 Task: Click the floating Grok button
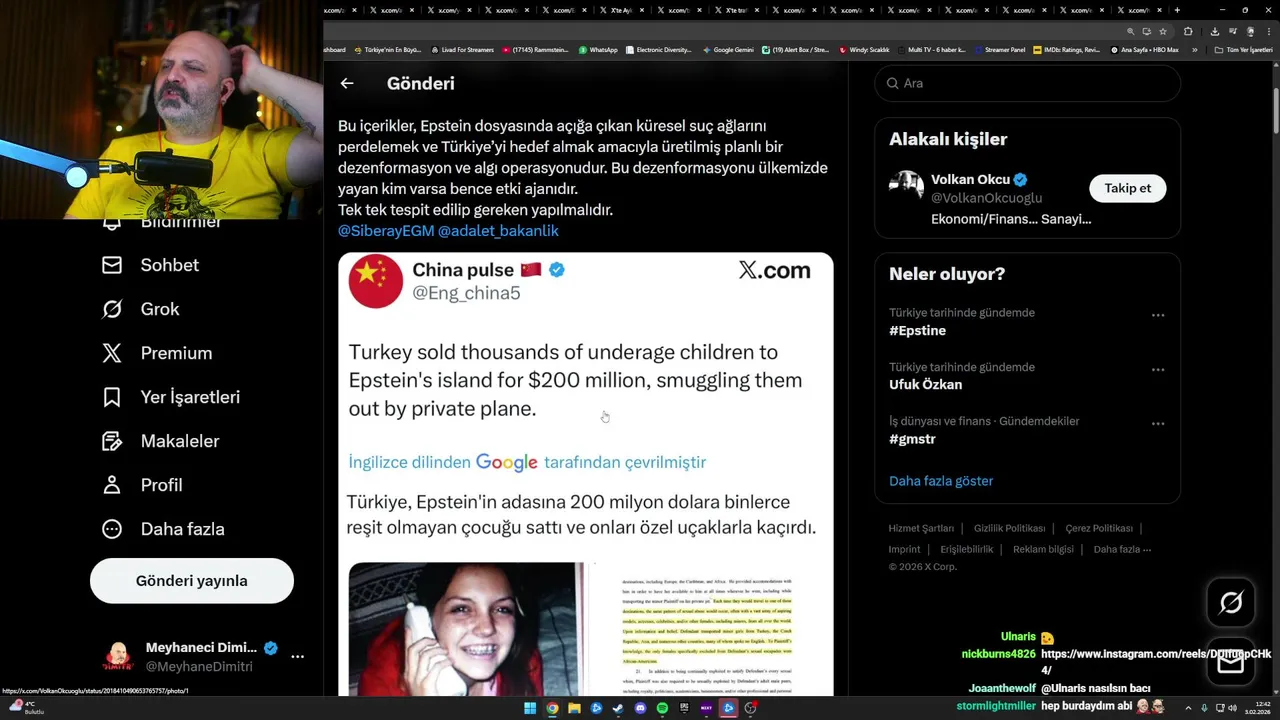[x=1231, y=603]
